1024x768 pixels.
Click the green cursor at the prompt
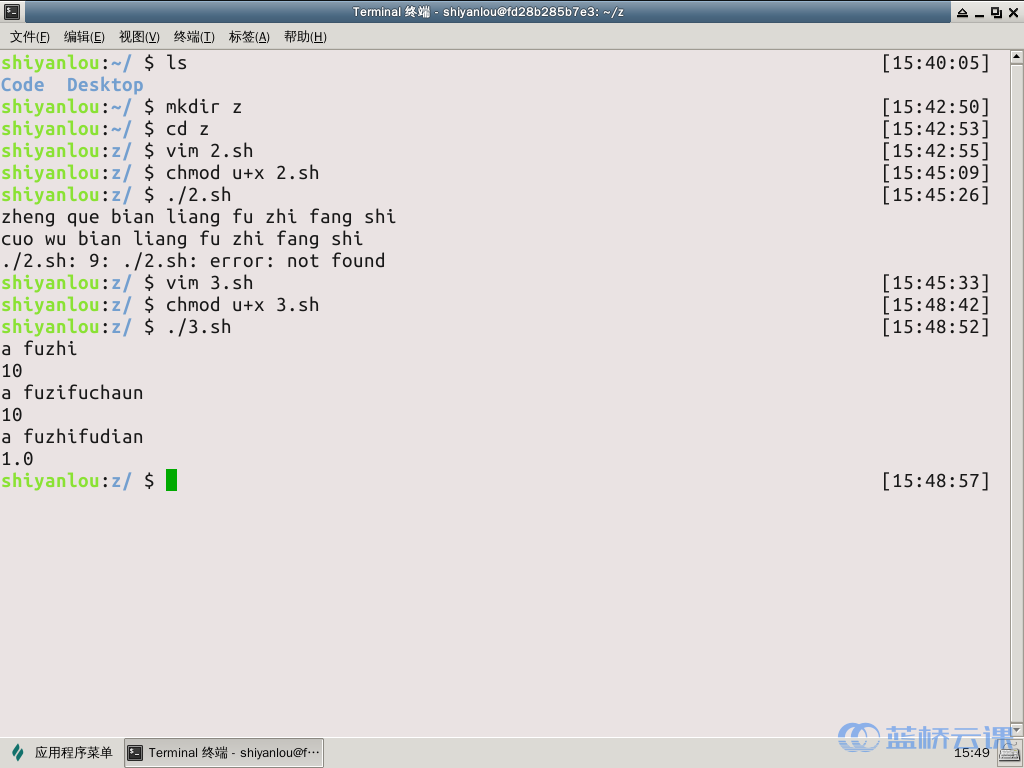(x=171, y=481)
